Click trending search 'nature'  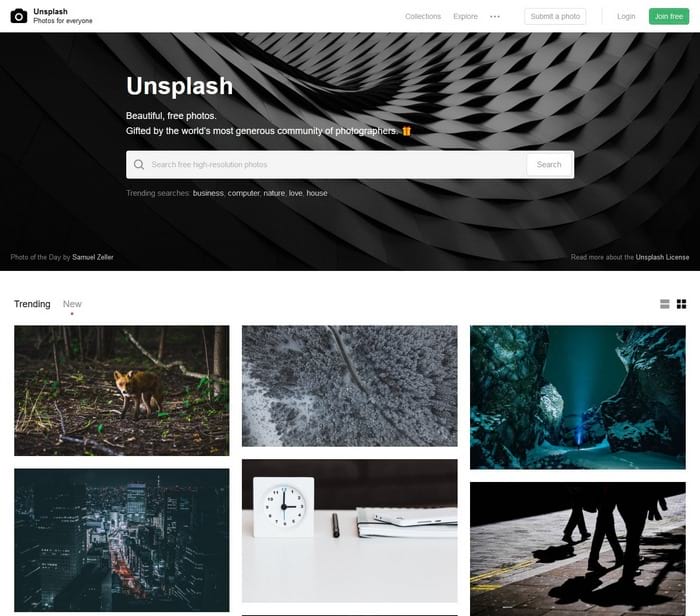click(x=274, y=193)
